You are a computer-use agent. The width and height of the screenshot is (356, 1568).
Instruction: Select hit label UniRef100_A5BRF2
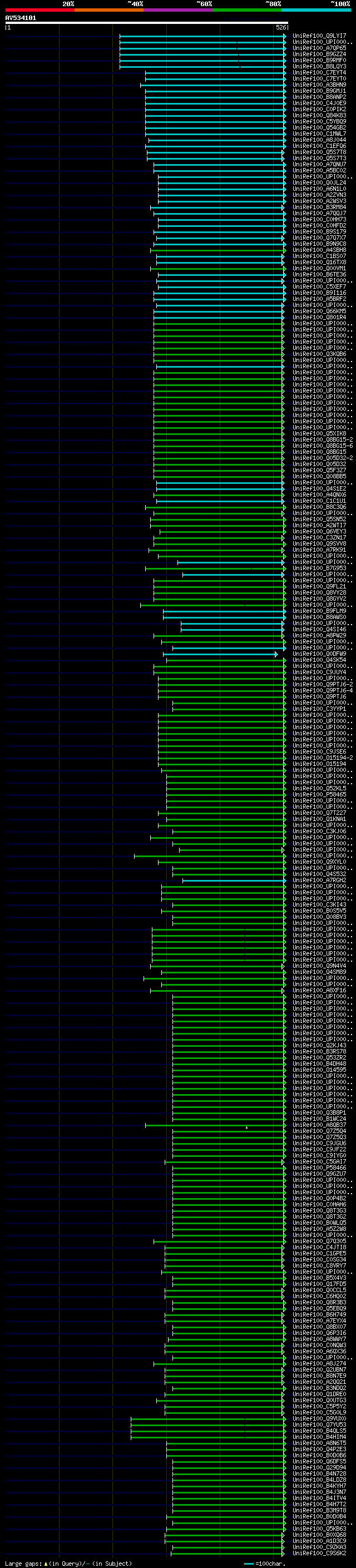point(319,299)
